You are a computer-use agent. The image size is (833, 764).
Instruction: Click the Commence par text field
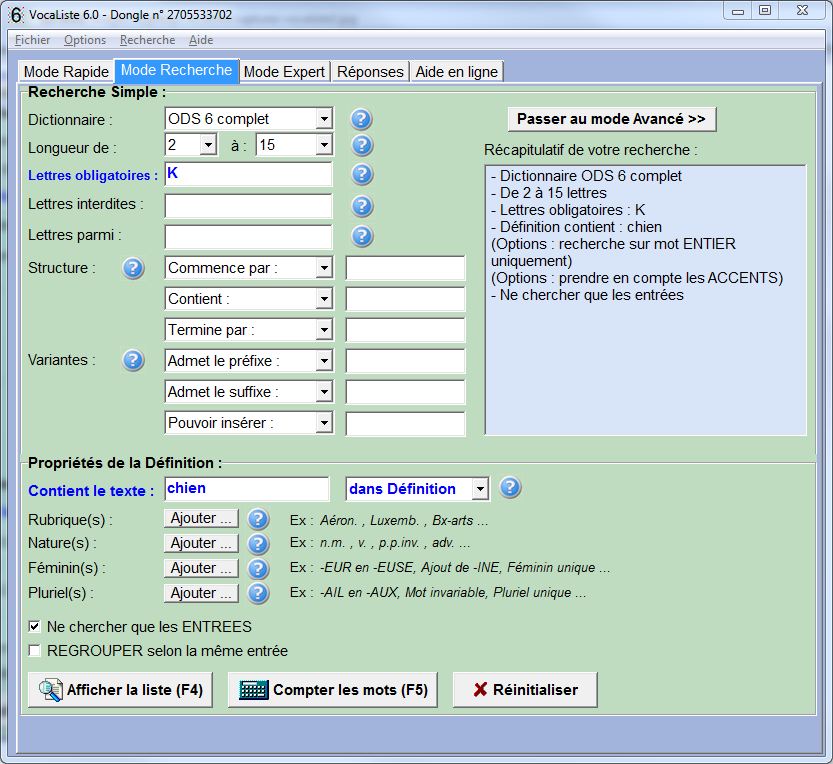(x=405, y=268)
